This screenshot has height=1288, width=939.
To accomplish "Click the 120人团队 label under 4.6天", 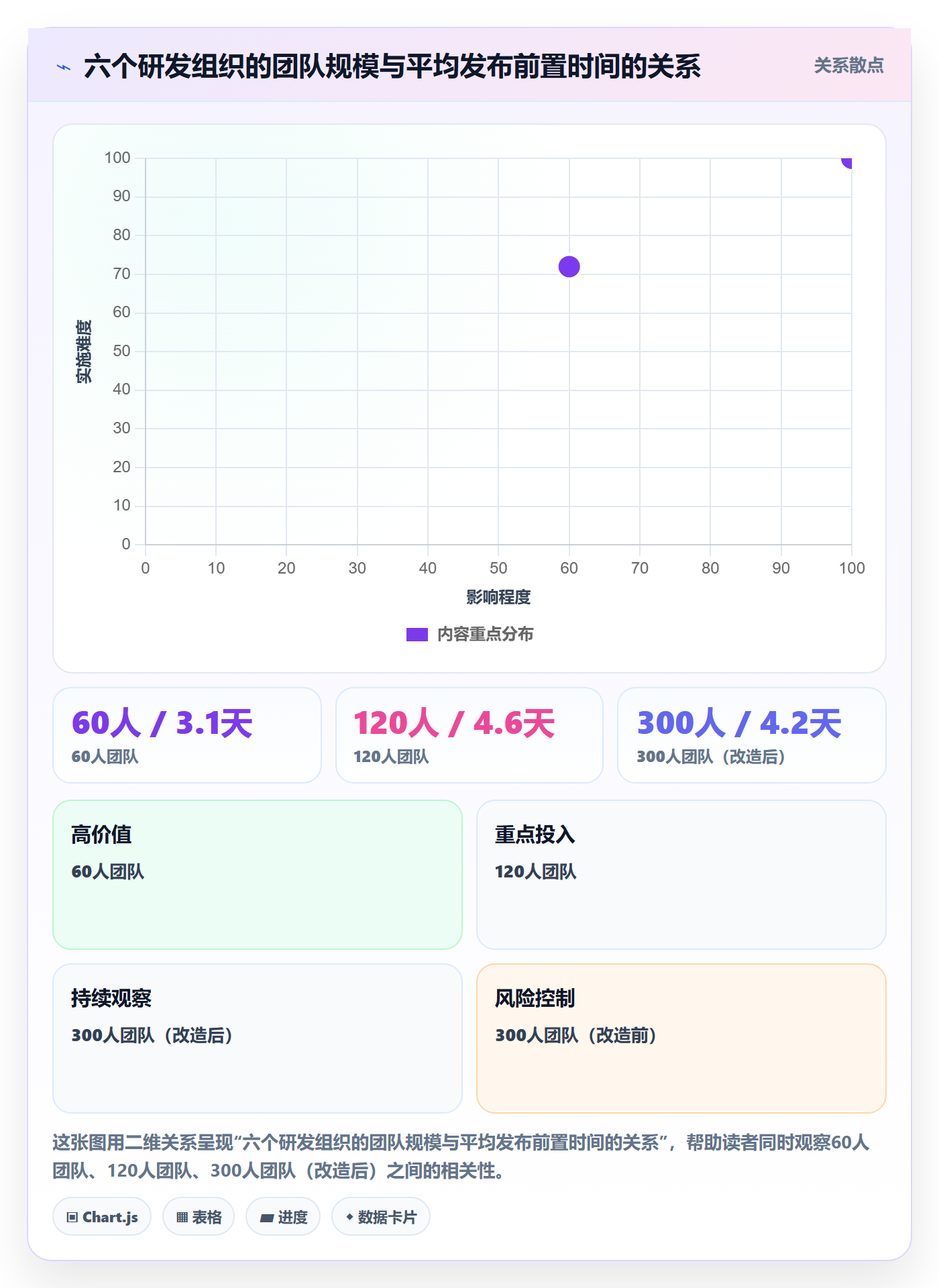I will (x=391, y=757).
